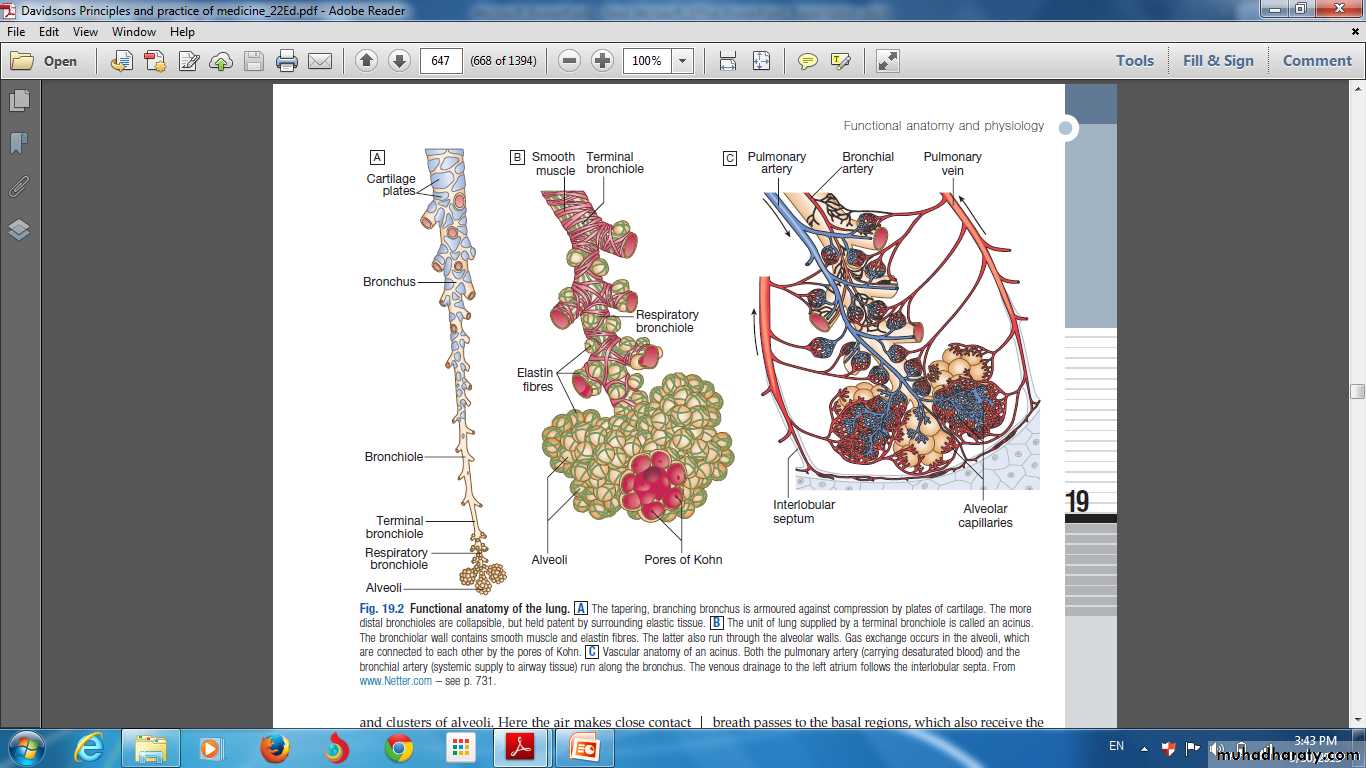1366x768 pixels.
Task: Expand the Tools pane
Action: (1134, 61)
